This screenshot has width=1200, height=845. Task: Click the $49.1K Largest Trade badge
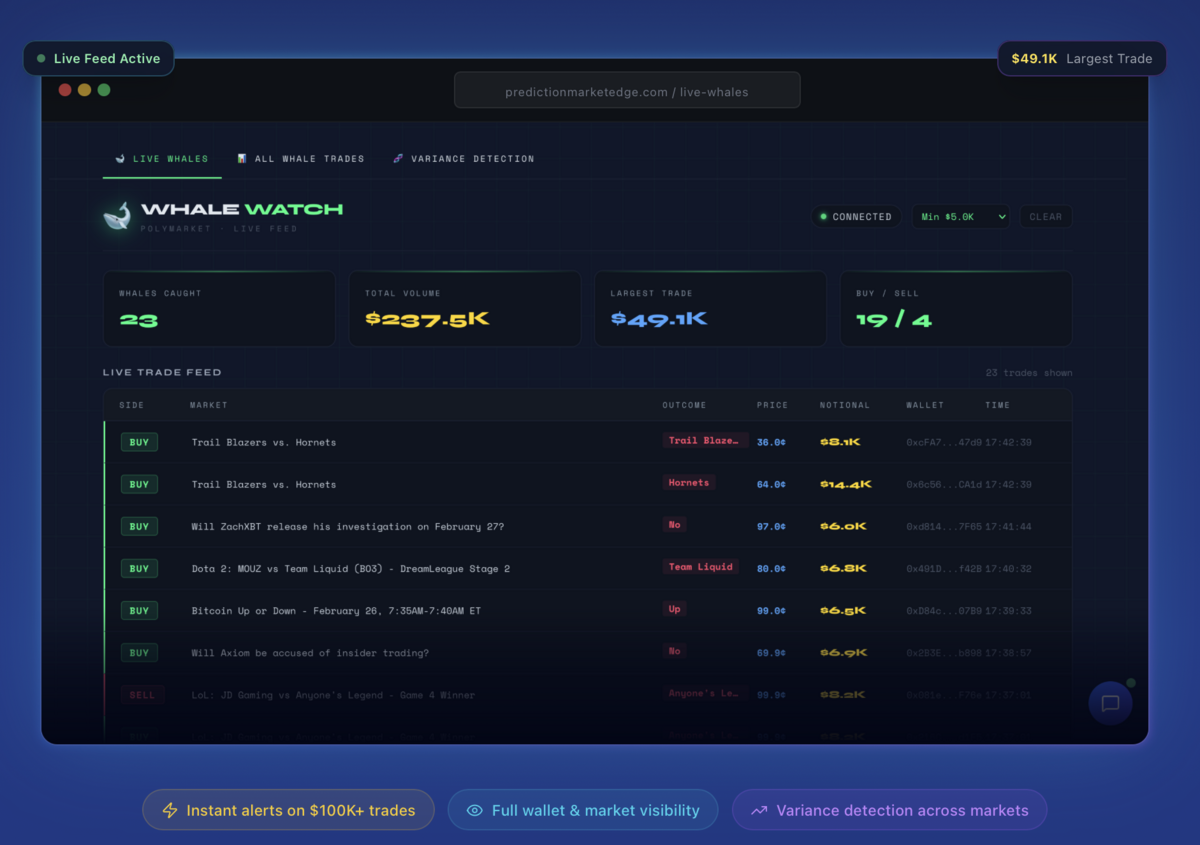point(1082,59)
